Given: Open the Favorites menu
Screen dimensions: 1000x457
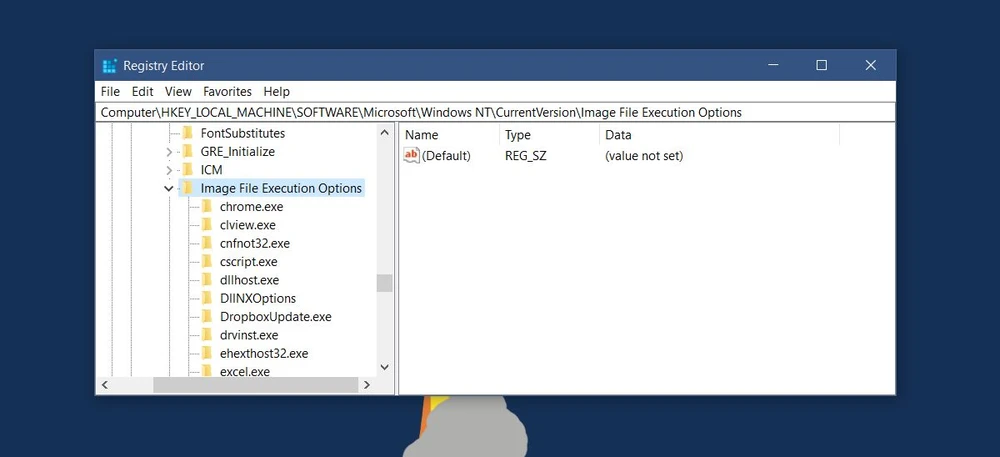Looking at the screenshot, I should point(227,92).
